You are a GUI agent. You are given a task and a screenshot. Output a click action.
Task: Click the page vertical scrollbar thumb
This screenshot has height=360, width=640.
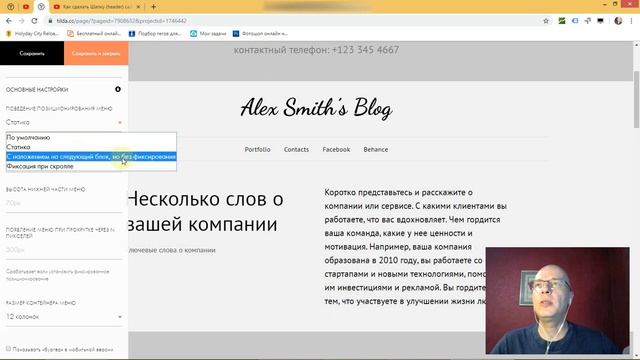[x=636, y=99]
